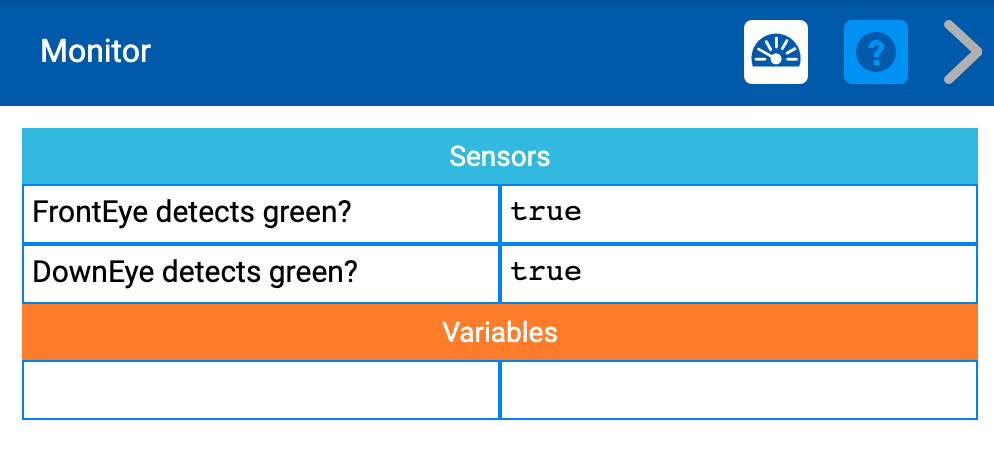Toggle the monitor display via the gauge button
This screenshot has width=994, height=468.
click(775, 52)
